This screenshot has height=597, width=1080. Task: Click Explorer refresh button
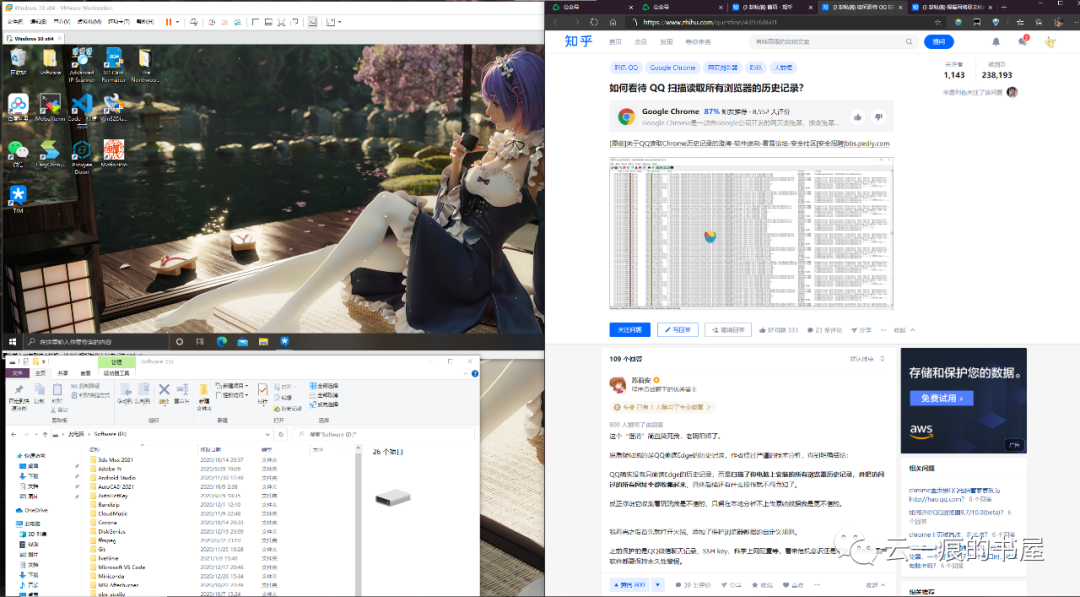pyautogui.click(x=280, y=434)
